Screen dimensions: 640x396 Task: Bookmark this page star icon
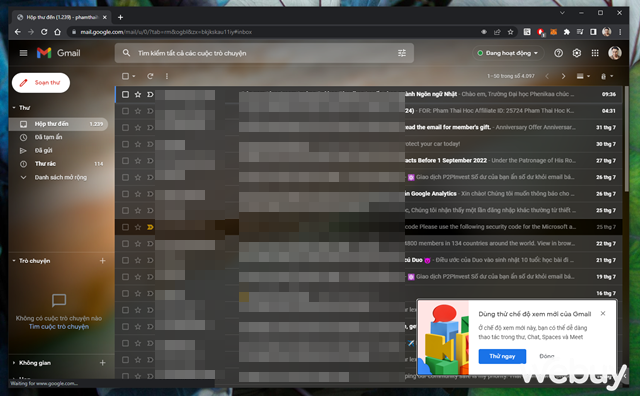510,32
